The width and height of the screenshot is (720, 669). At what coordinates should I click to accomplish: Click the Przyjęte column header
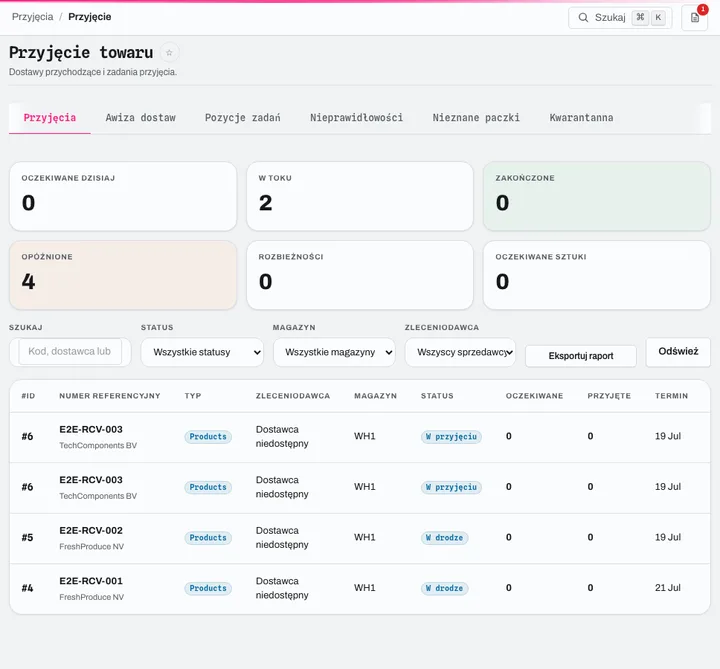609,396
